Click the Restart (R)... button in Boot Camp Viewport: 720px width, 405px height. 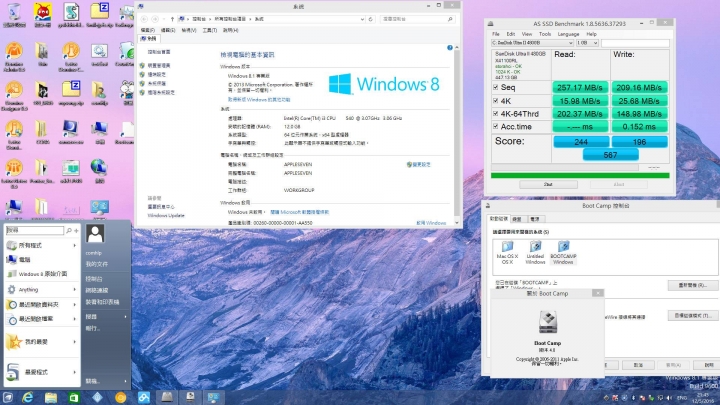click(x=693, y=285)
